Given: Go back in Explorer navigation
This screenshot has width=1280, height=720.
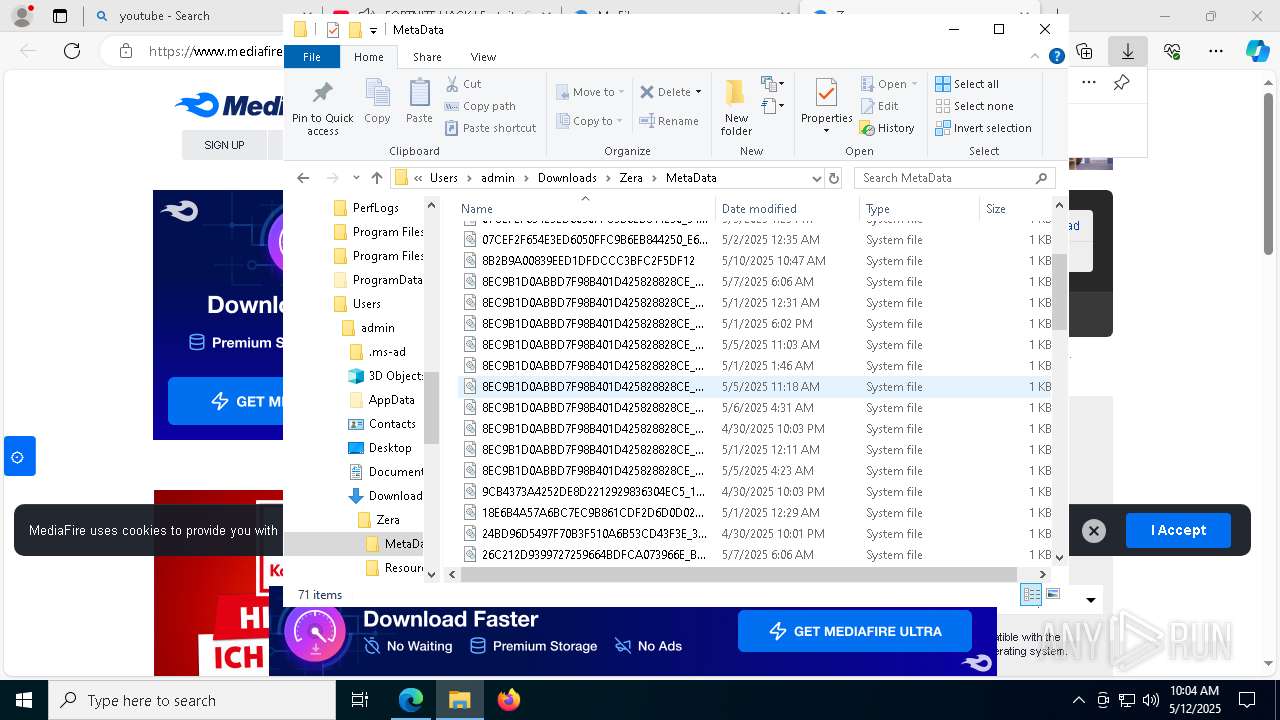Looking at the screenshot, I should point(303,178).
